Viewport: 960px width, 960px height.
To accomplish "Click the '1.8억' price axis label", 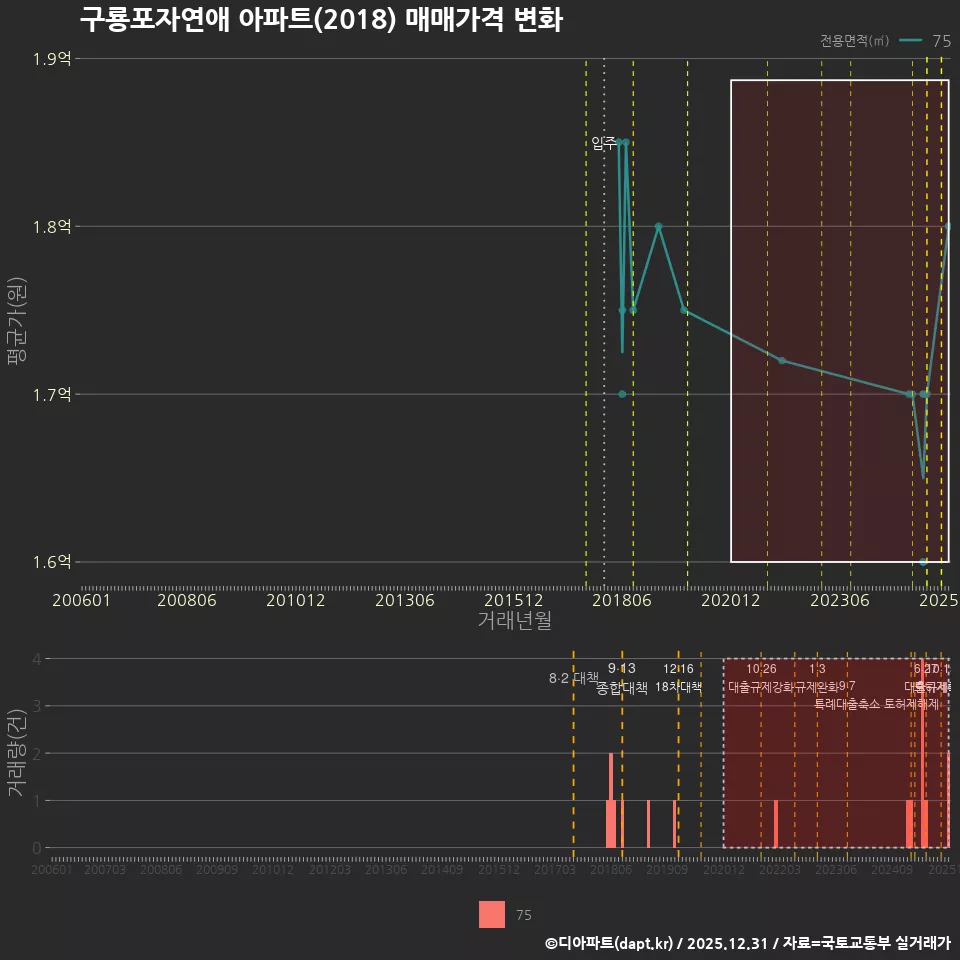I will point(52,227).
